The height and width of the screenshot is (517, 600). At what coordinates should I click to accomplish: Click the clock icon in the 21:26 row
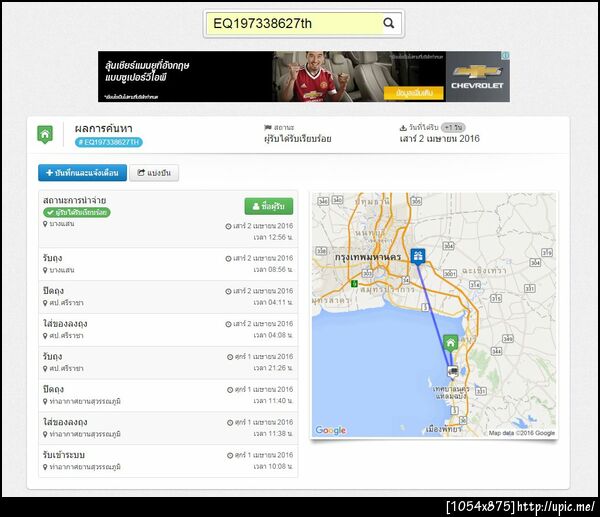click(x=230, y=357)
